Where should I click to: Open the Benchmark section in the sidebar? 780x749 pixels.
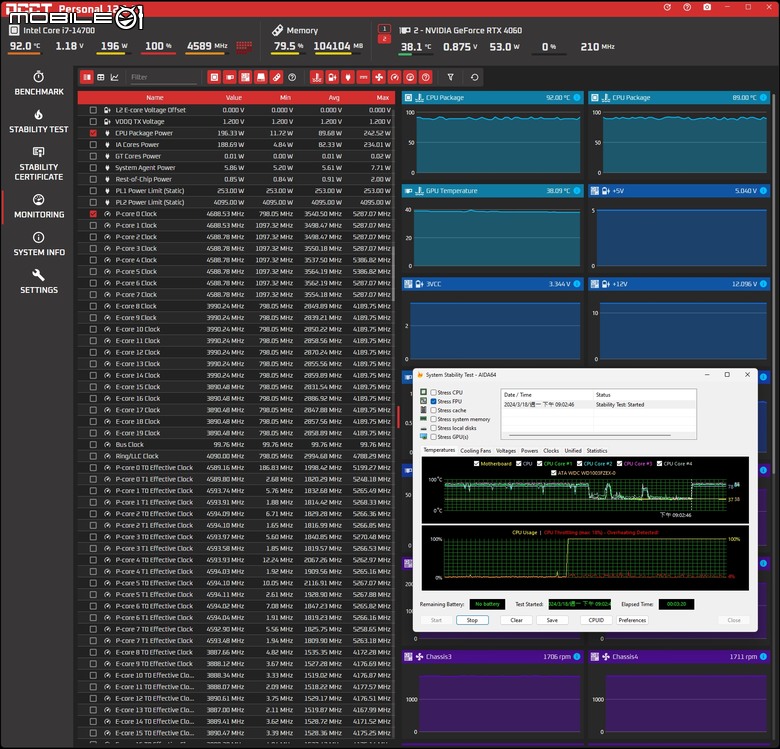coord(39,84)
